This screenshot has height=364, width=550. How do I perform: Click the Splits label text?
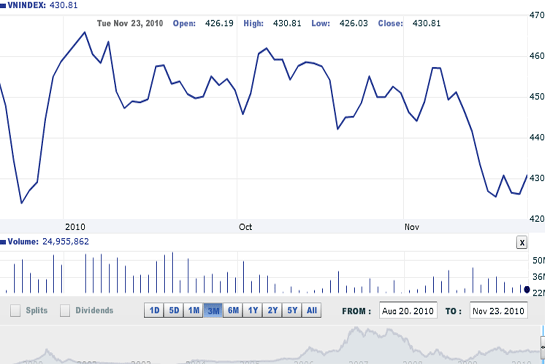[x=36, y=310]
